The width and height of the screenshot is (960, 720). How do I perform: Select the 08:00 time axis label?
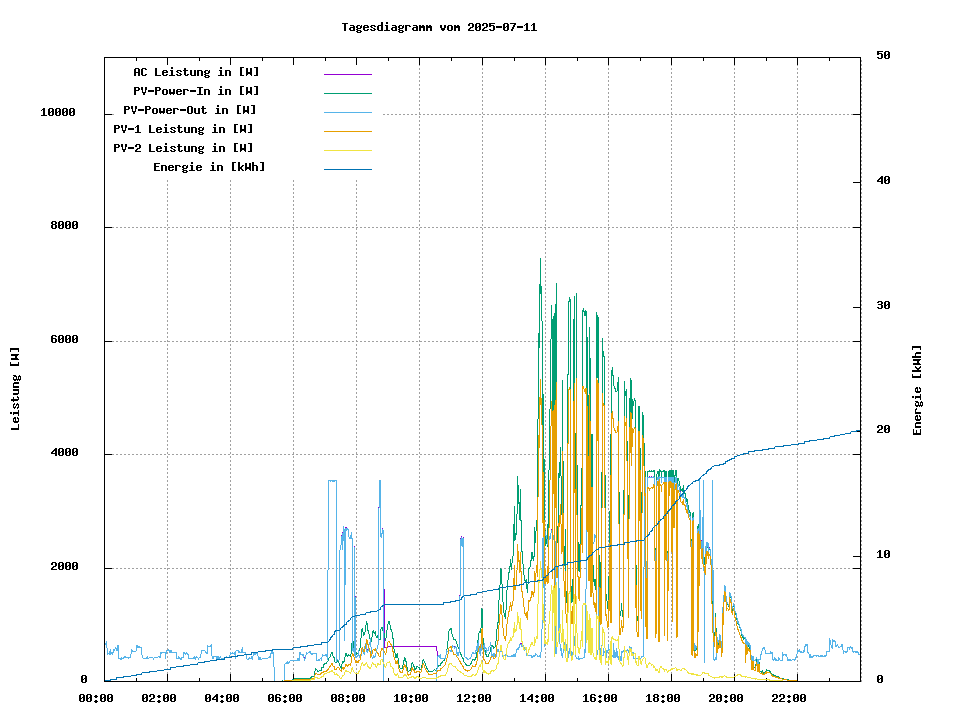click(348, 697)
